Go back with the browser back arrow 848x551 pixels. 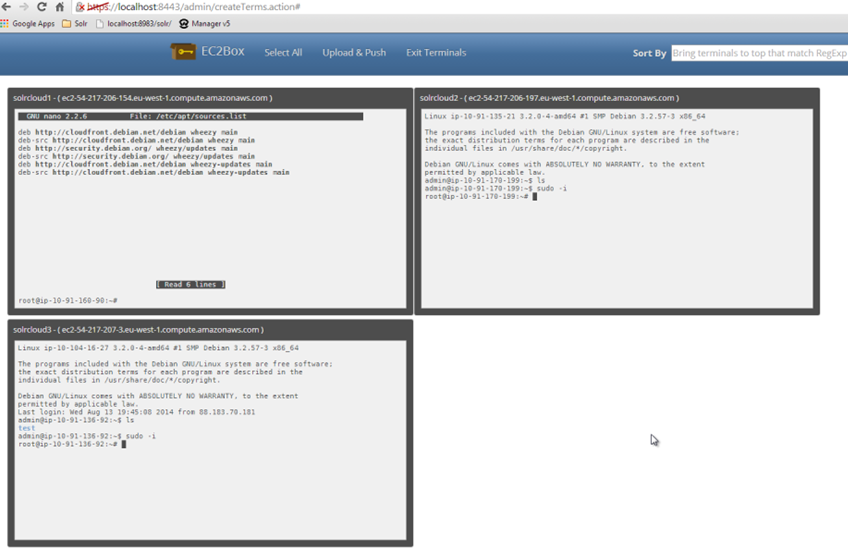pyautogui.click(x=6, y=7)
